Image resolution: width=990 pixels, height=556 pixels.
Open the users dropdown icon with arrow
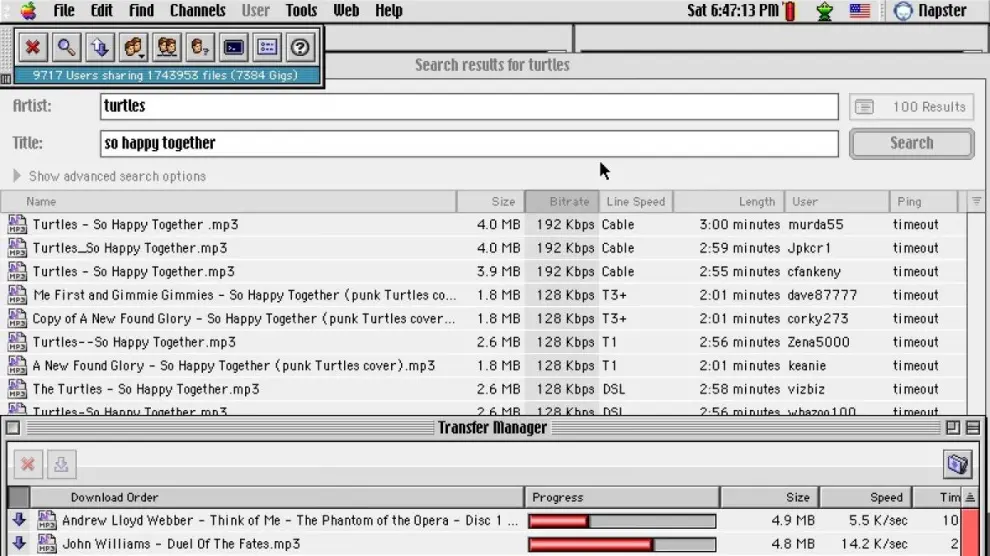133,47
